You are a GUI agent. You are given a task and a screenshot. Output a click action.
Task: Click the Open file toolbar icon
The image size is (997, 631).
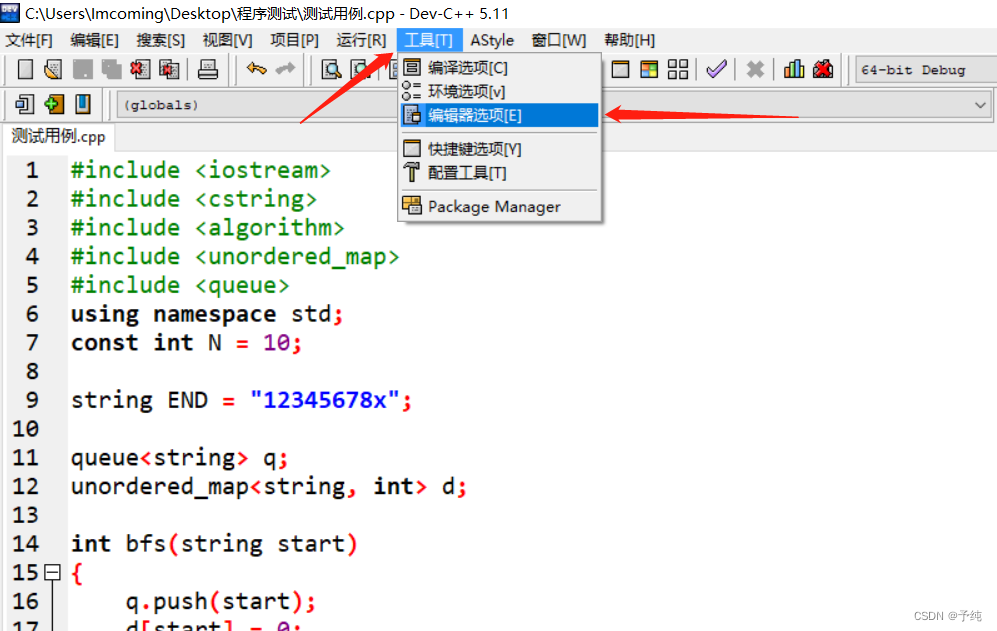(x=53, y=69)
